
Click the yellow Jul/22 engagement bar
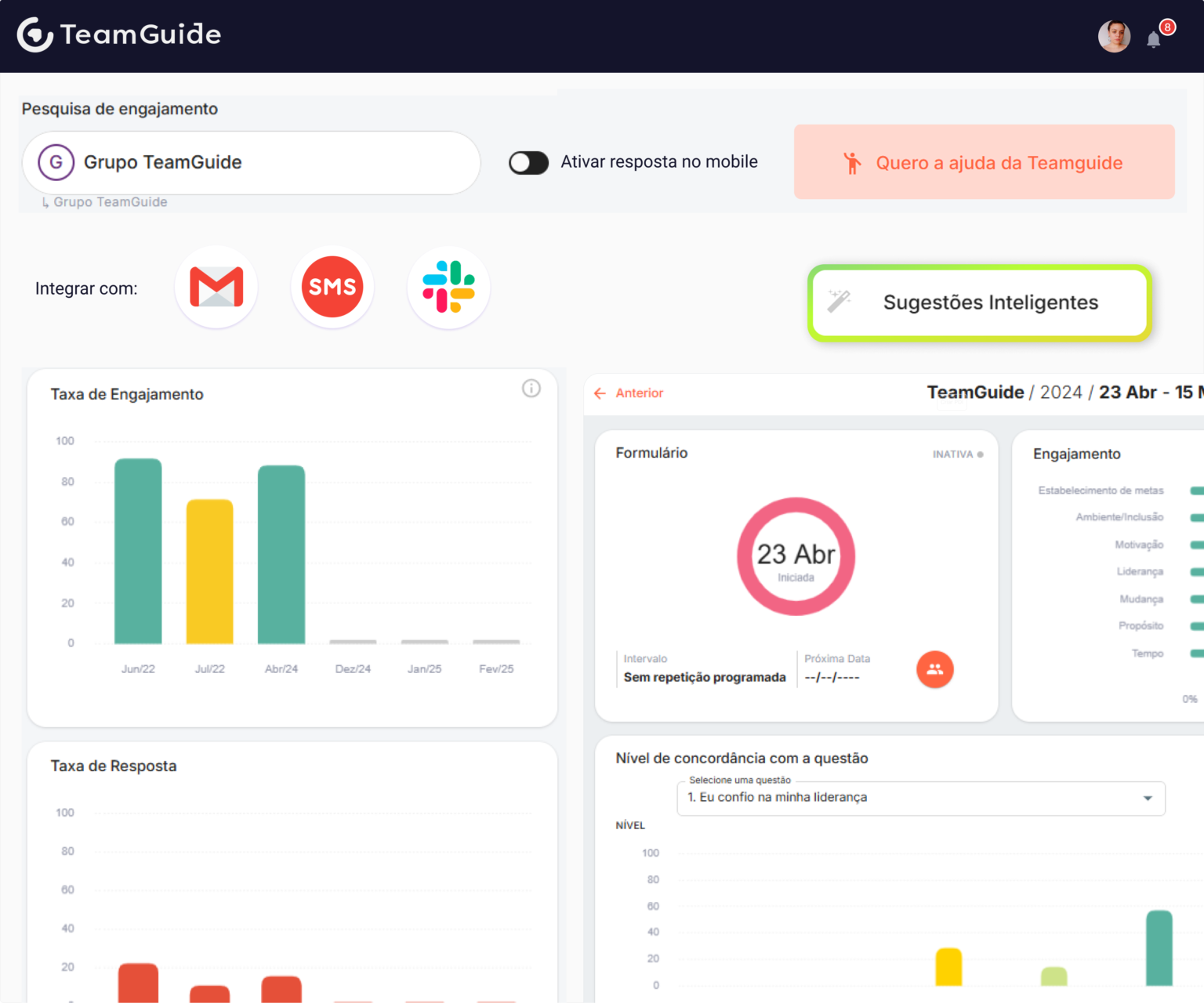coord(209,571)
